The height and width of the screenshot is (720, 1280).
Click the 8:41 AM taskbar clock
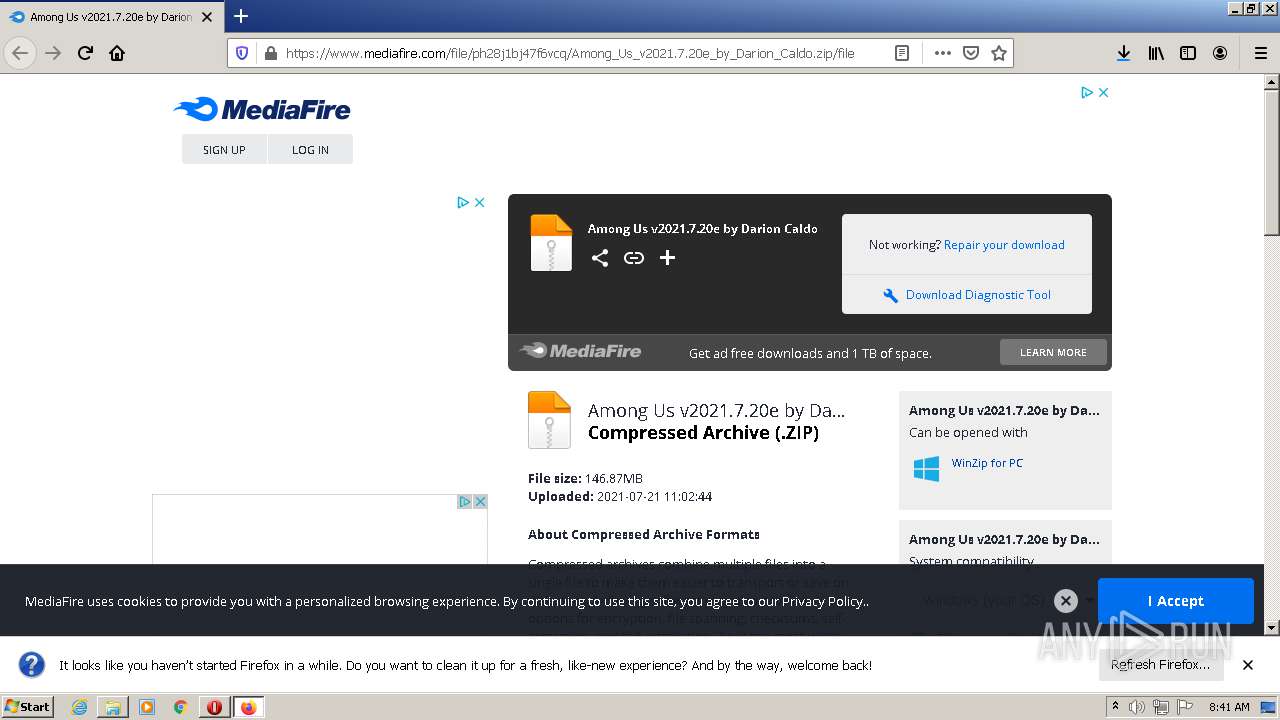tap(1229, 707)
